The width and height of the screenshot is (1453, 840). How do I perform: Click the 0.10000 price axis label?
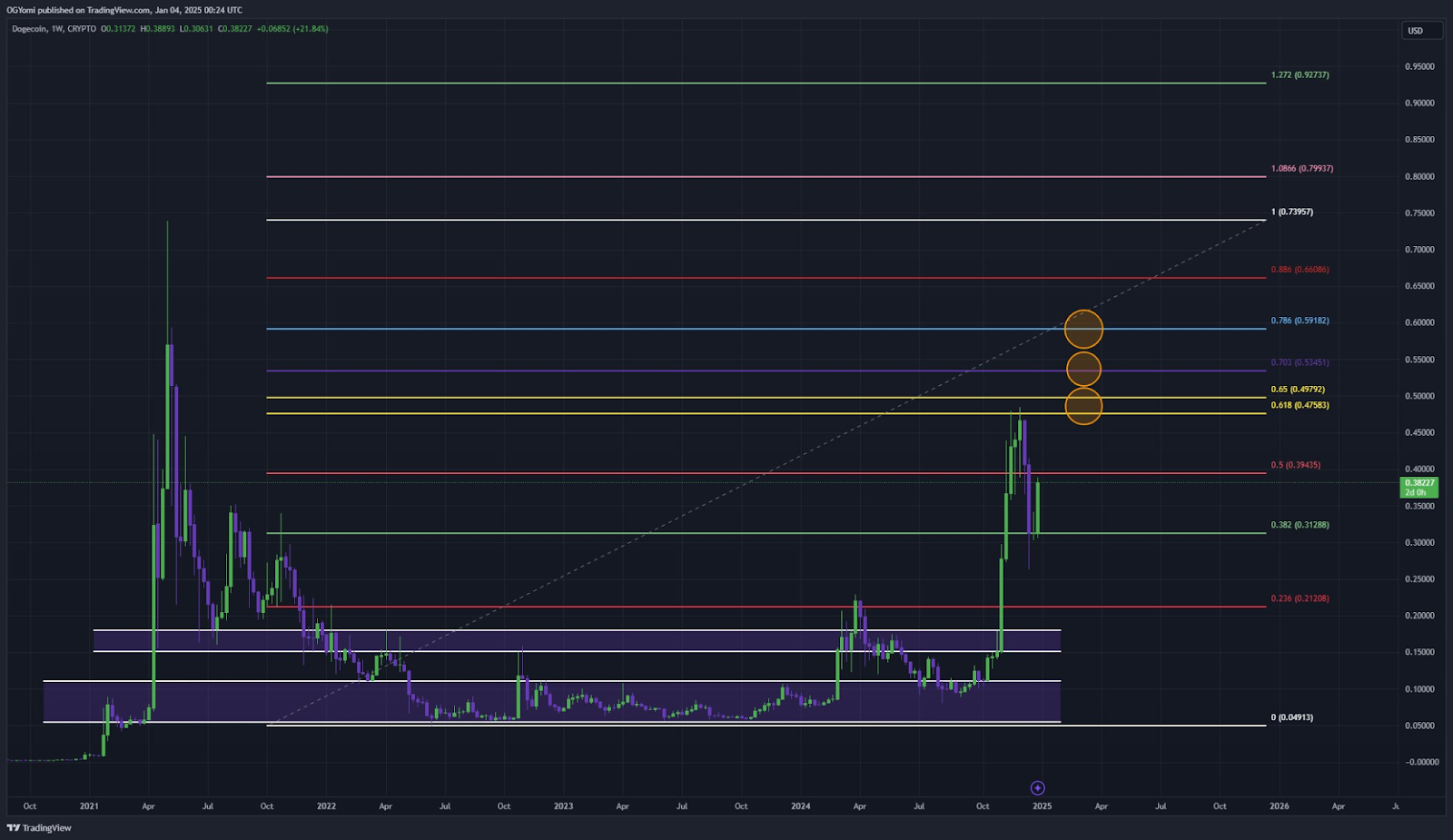(x=1420, y=689)
